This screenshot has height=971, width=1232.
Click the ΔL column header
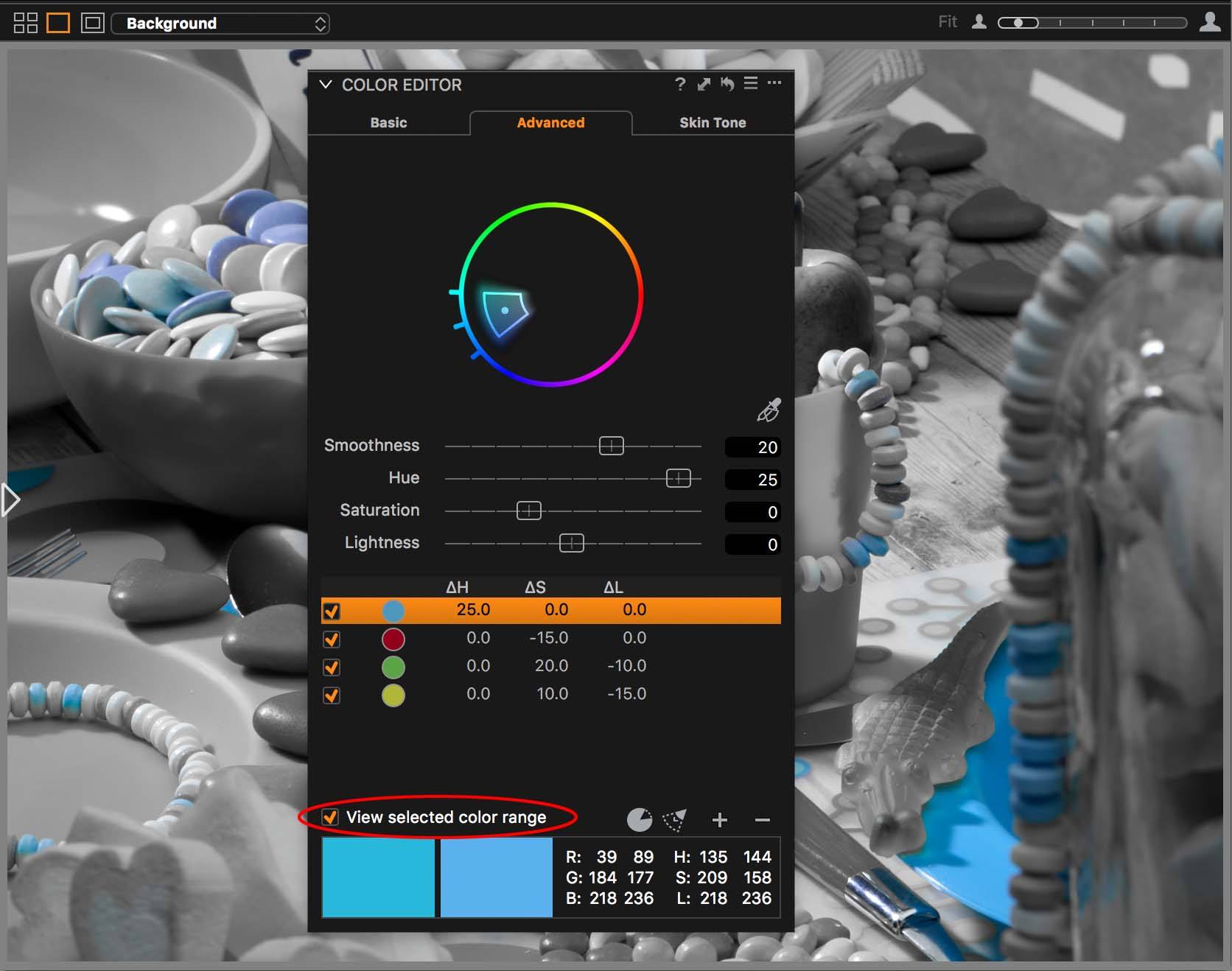pos(613,587)
